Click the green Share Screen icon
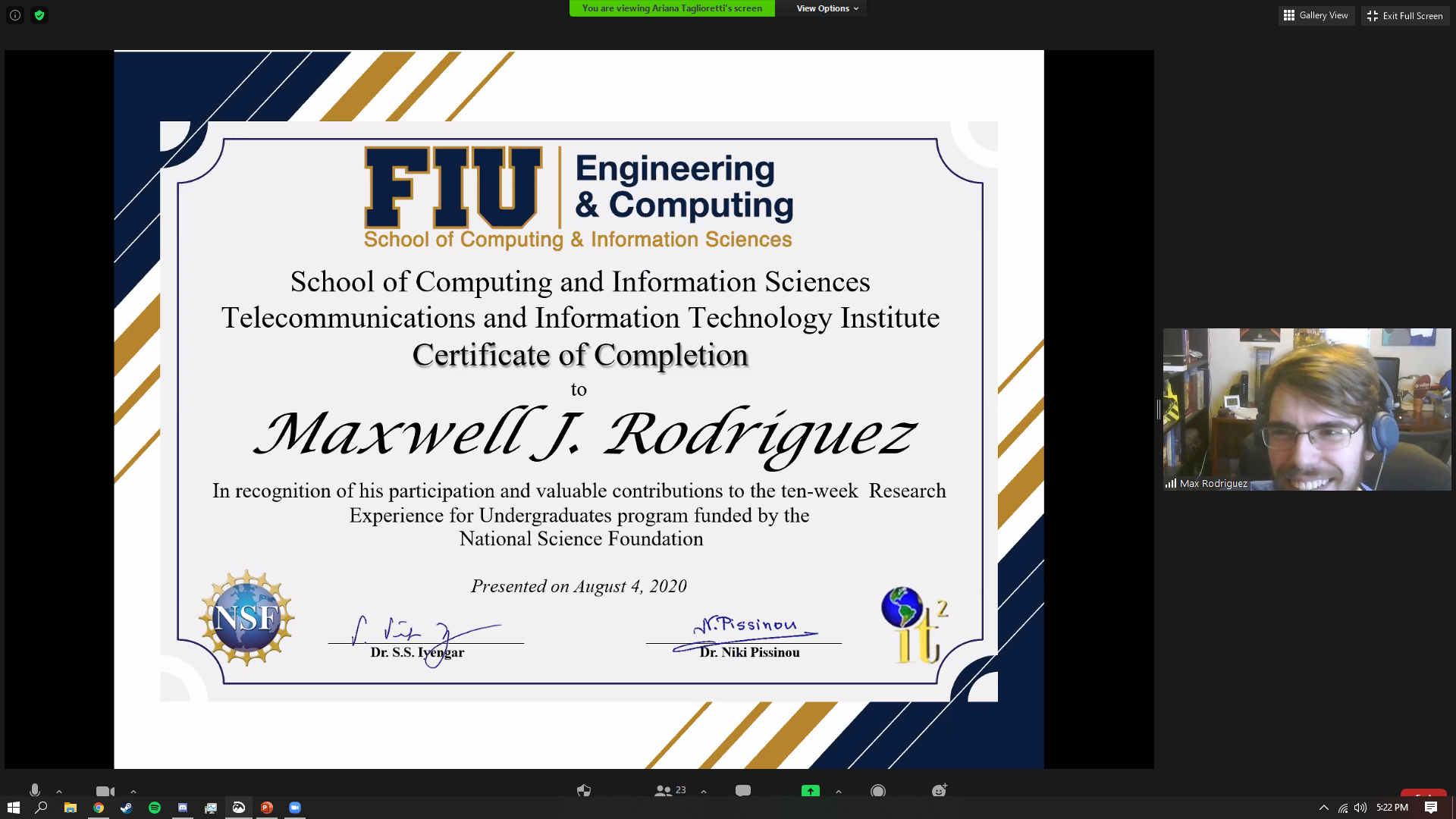The height and width of the screenshot is (819, 1456). (811, 790)
